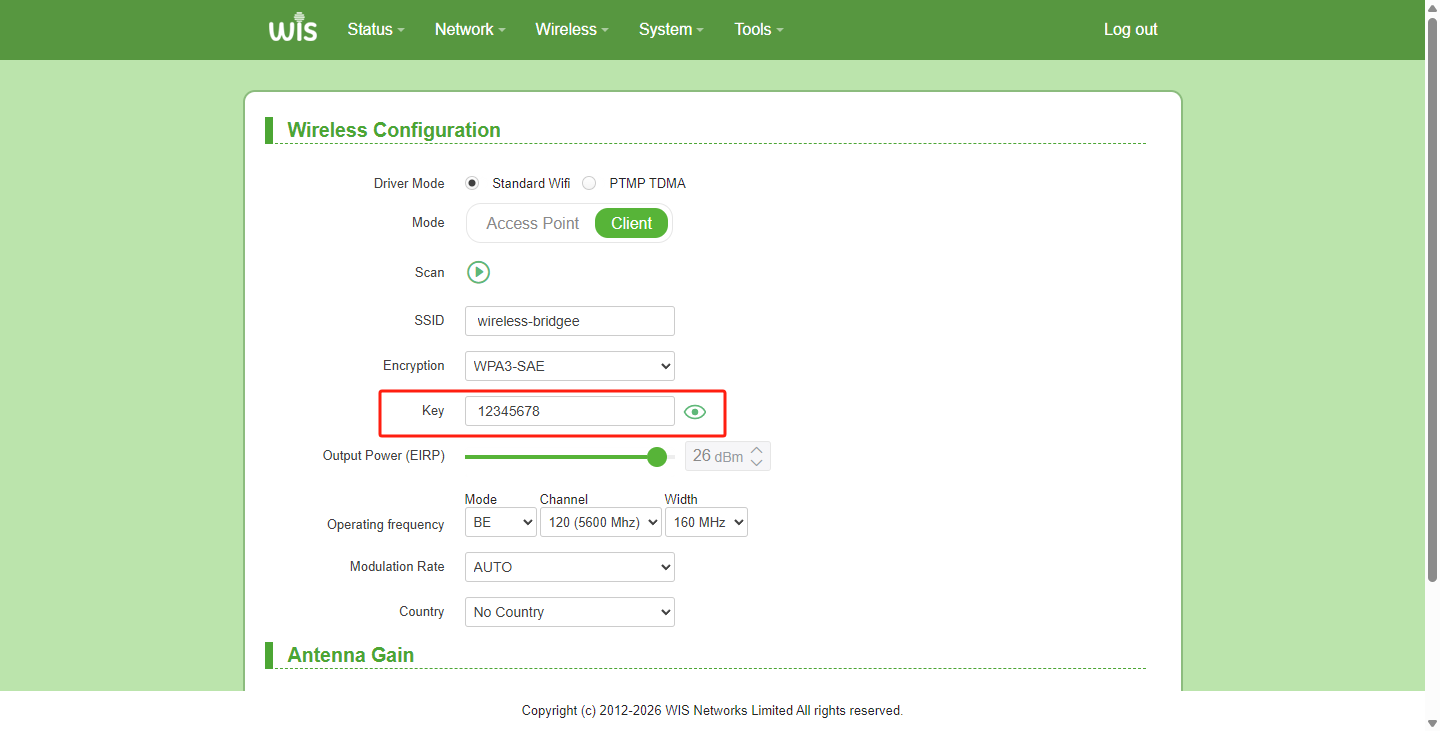Click the Log out link
The image size is (1440, 731).
(1131, 30)
